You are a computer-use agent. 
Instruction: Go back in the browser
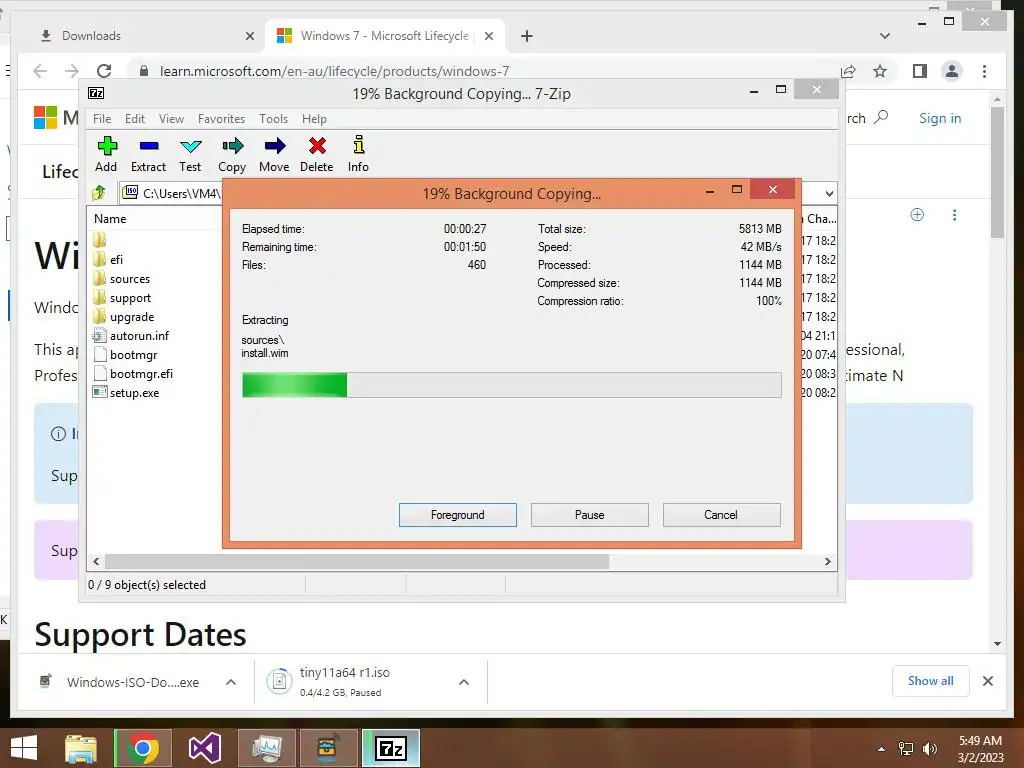click(x=40, y=71)
